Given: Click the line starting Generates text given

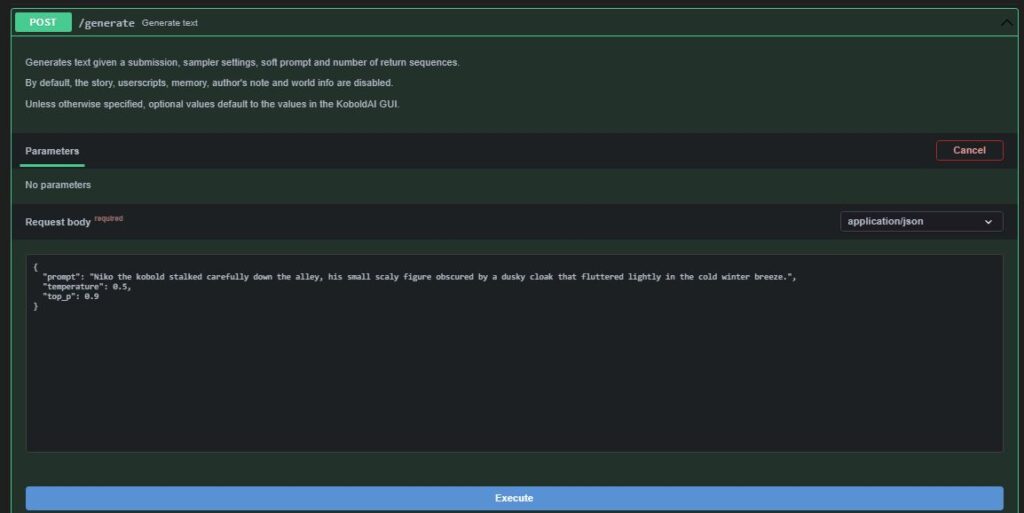Looking at the screenshot, I should 242,62.
